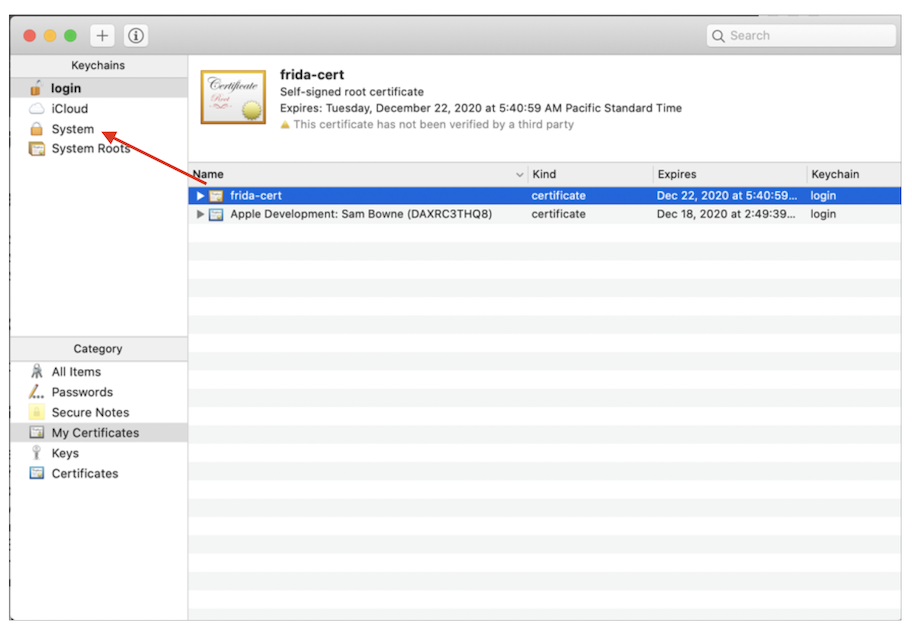This screenshot has height=632, width=912.
Task: Click the plus add item button
Action: point(102,35)
